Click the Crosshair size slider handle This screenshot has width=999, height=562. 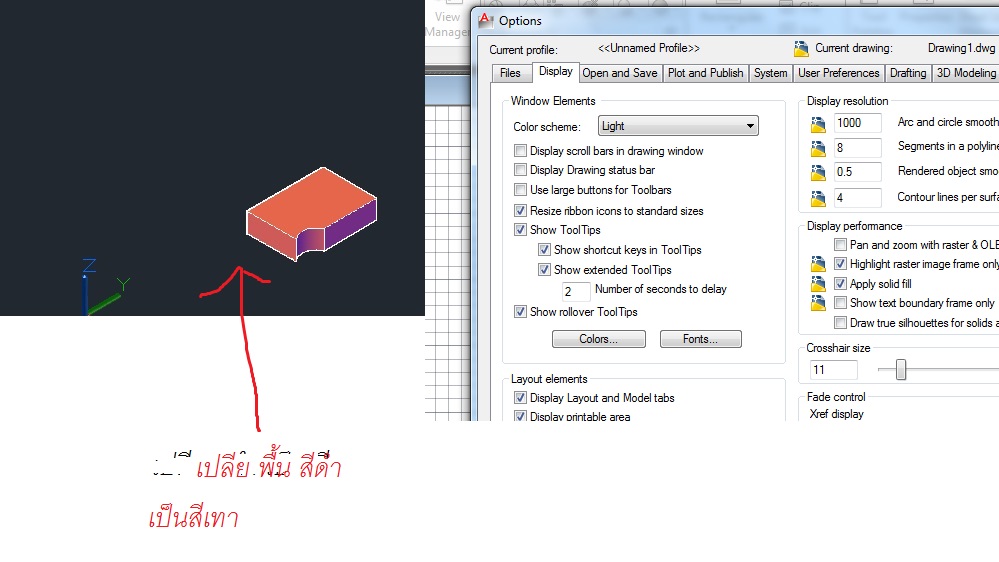(901, 370)
